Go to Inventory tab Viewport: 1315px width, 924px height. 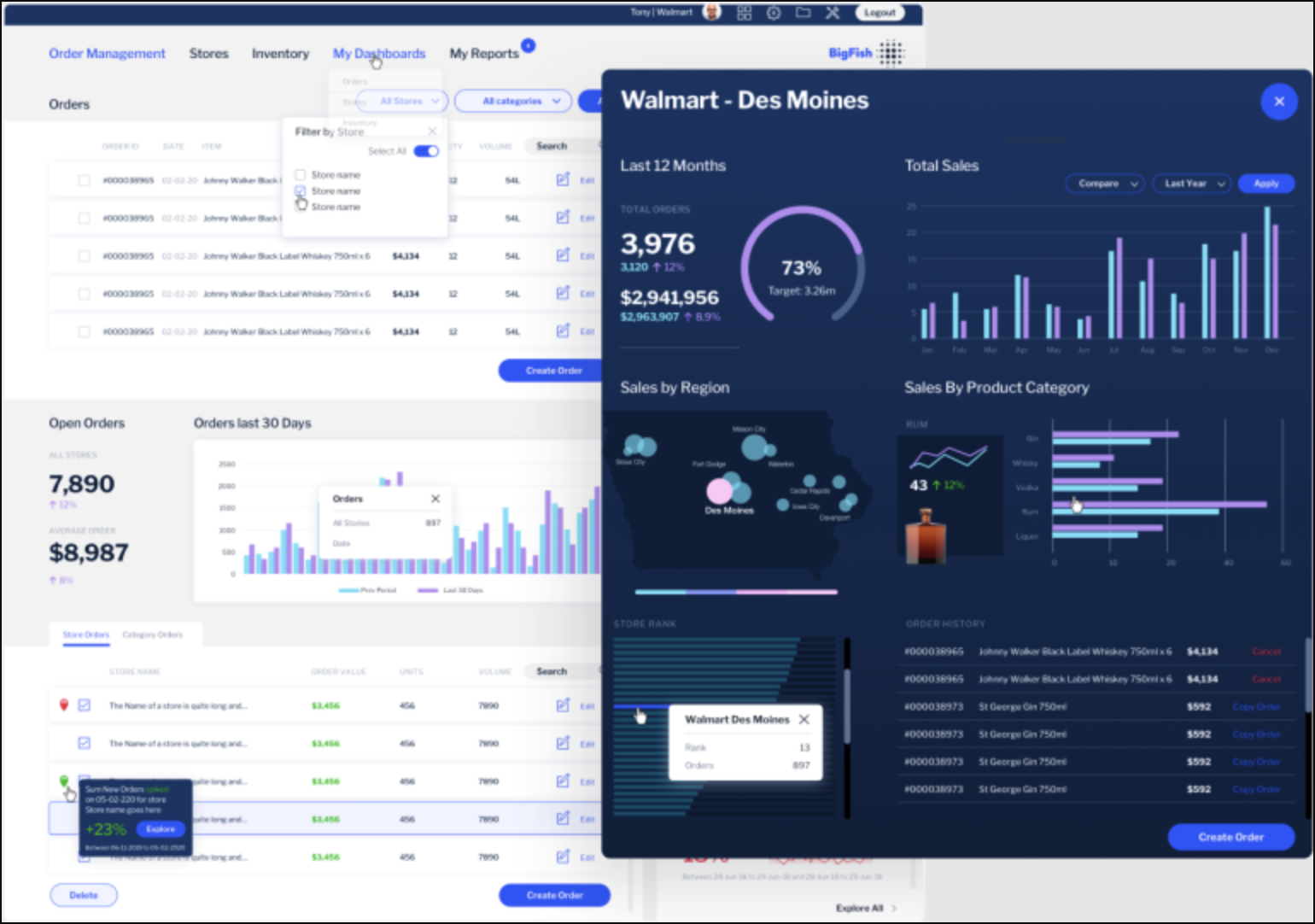[x=280, y=53]
